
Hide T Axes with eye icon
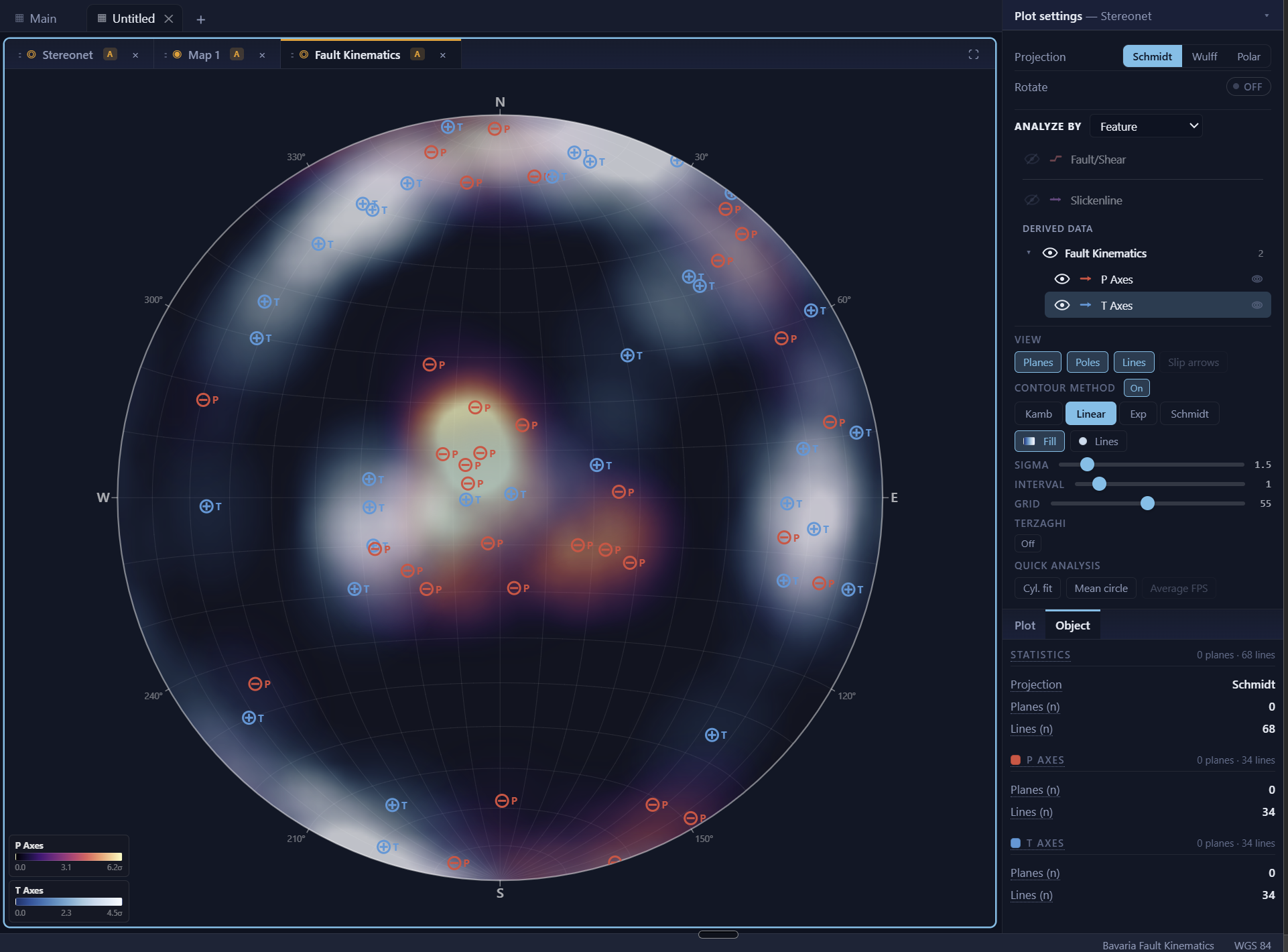[1062, 305]
